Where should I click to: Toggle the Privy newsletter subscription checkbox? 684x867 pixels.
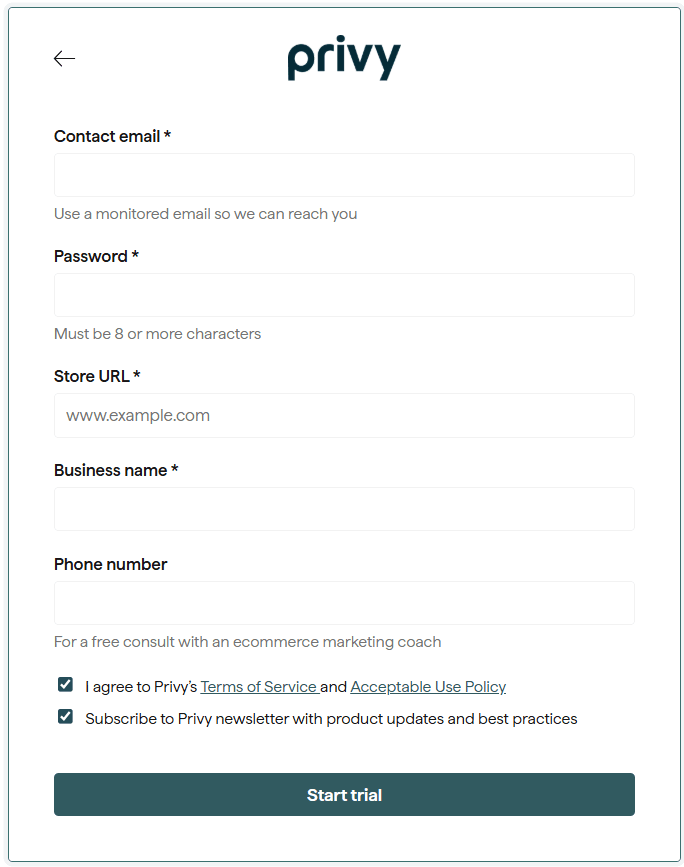[x=65, y=717]
